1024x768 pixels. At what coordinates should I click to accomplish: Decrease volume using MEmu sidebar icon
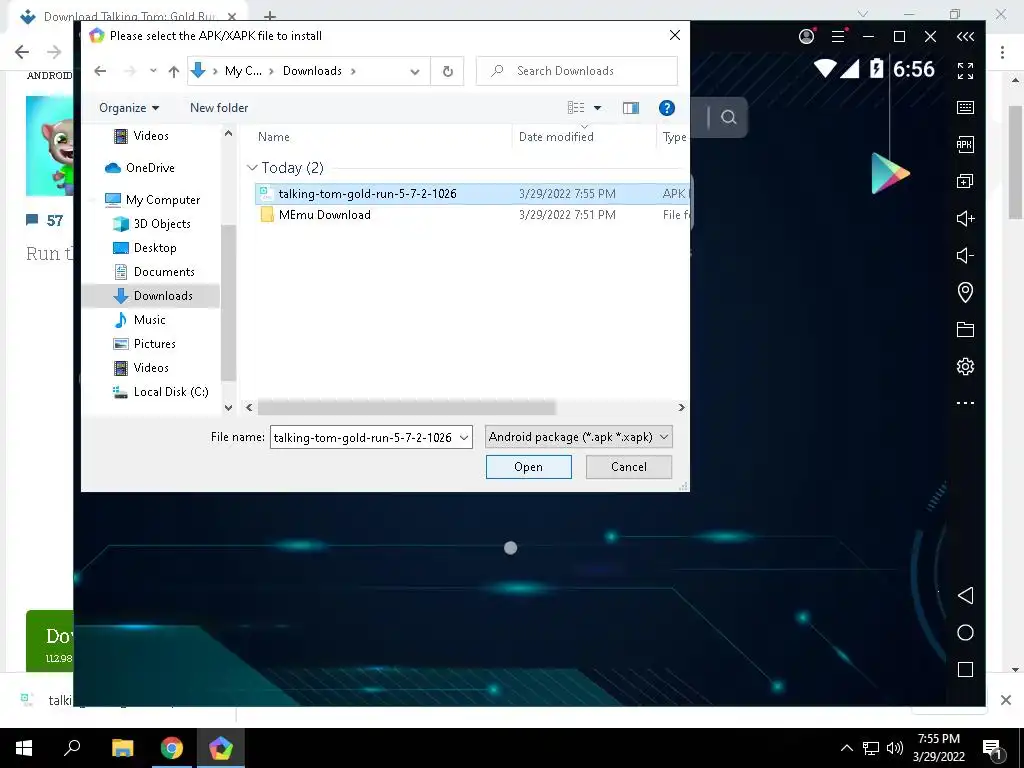[965, 255]
